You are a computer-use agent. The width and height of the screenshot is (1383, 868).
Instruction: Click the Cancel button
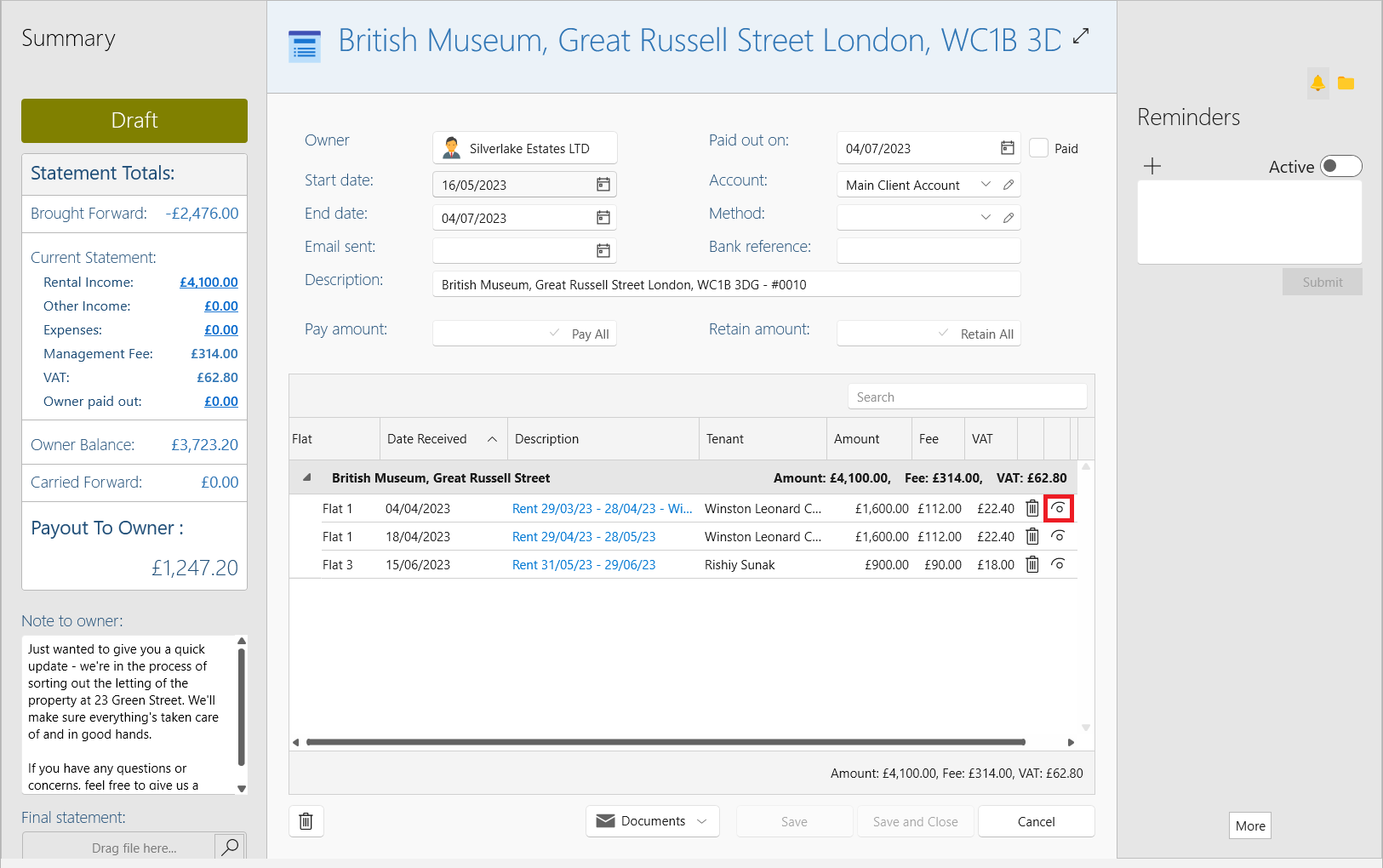click(1036, 821)
